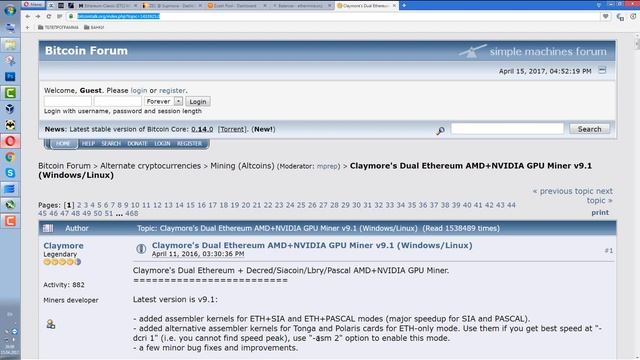Open the orange C taskbar icon
The height and width of the screenshot is (360, 640).
coord(10,221)
